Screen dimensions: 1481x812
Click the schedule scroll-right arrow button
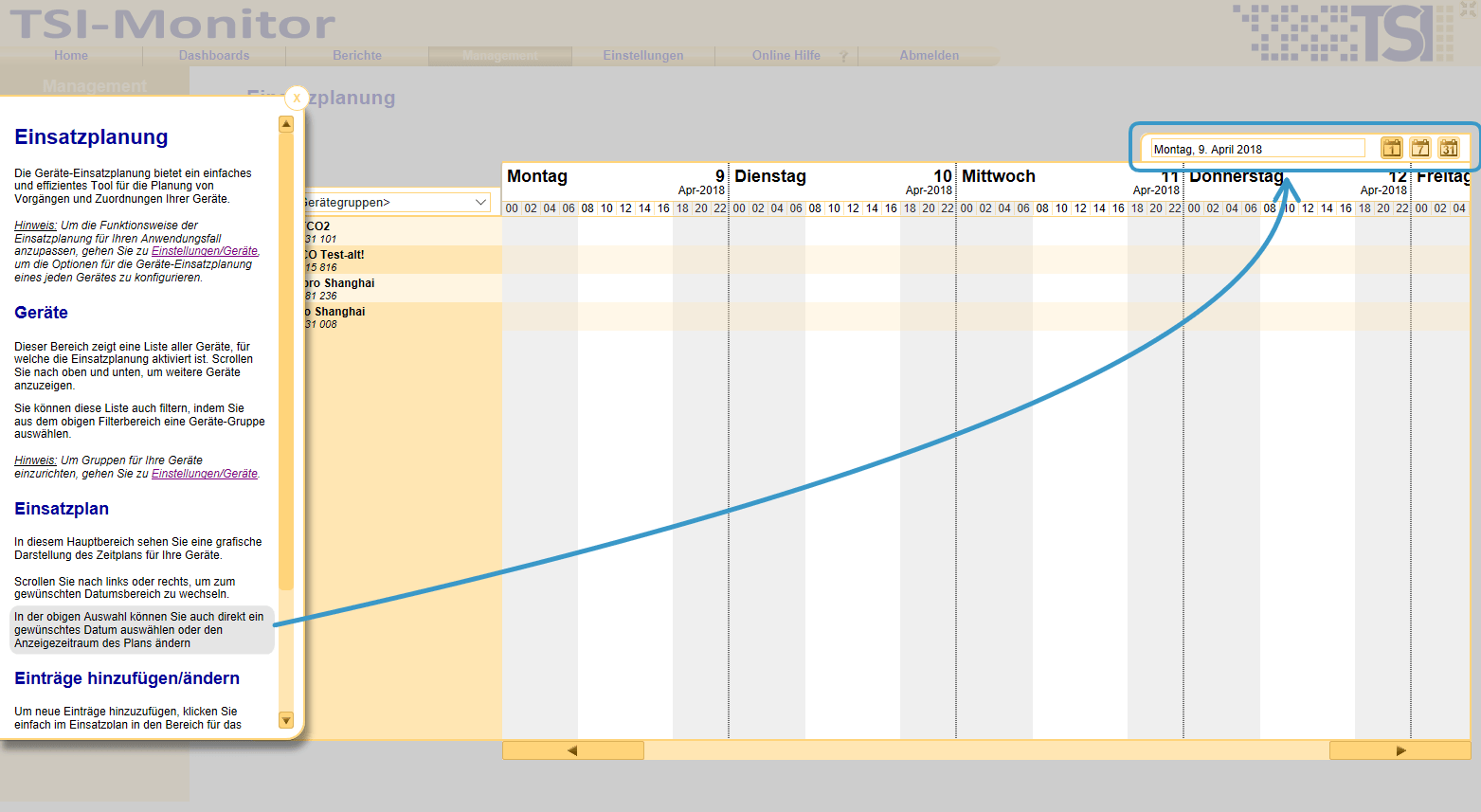(x=1400, y=750)
